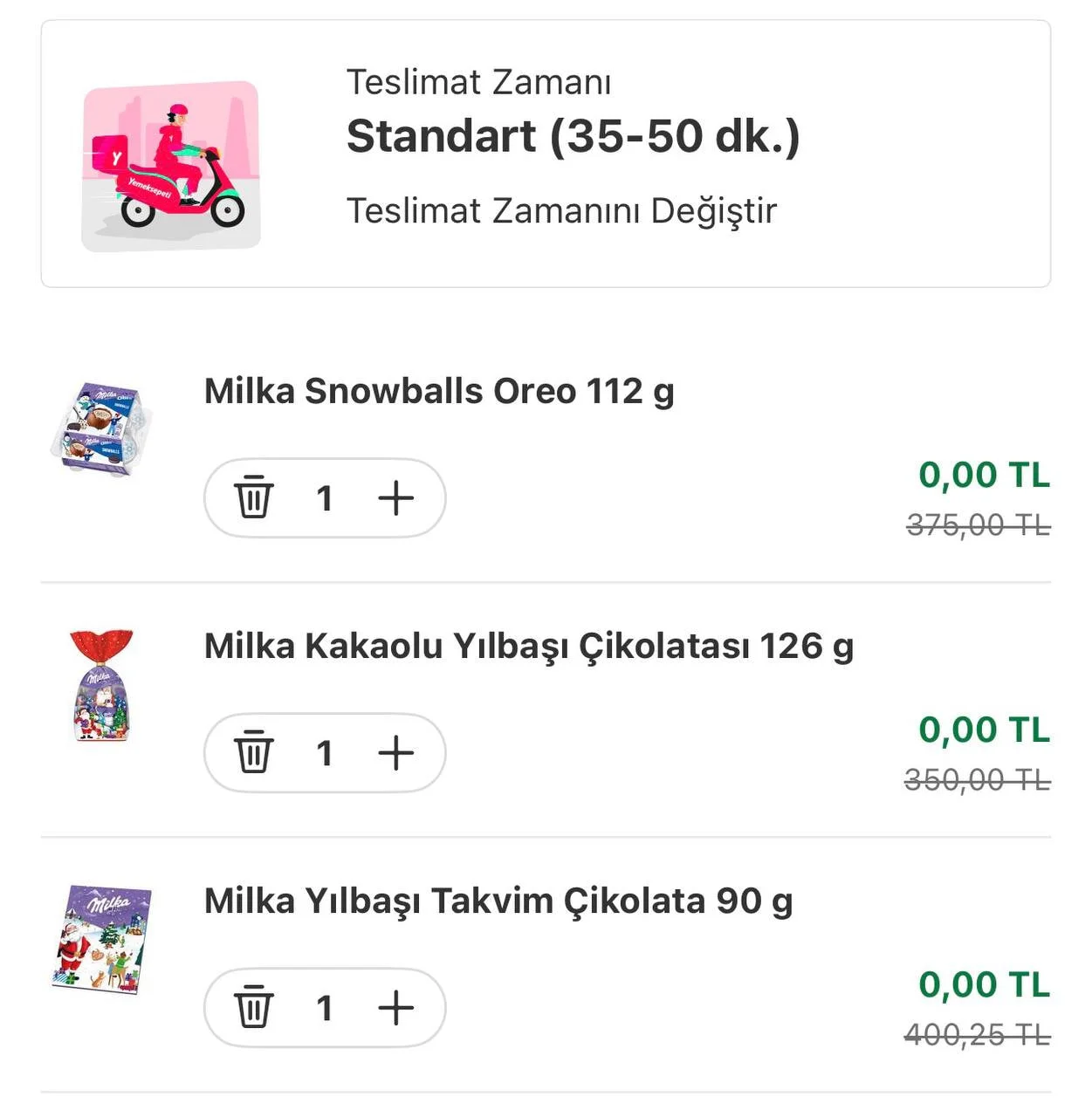Tap Milka Yılbaşı Takvim Çikolata 90 g title

[x=498, y=901]
